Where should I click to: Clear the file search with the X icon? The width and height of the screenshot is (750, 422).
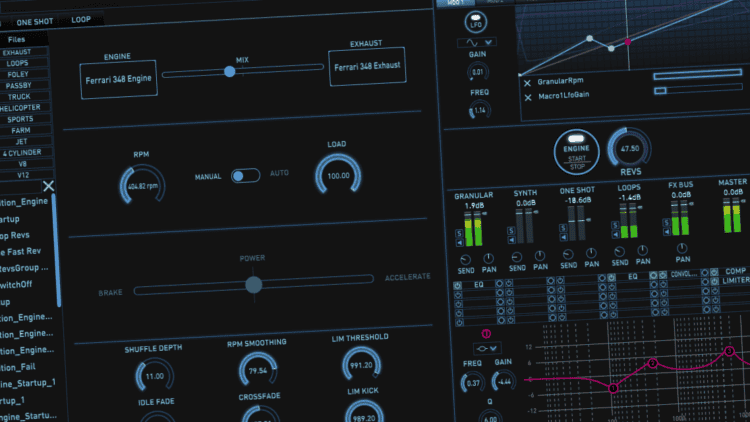click(48, 186)
